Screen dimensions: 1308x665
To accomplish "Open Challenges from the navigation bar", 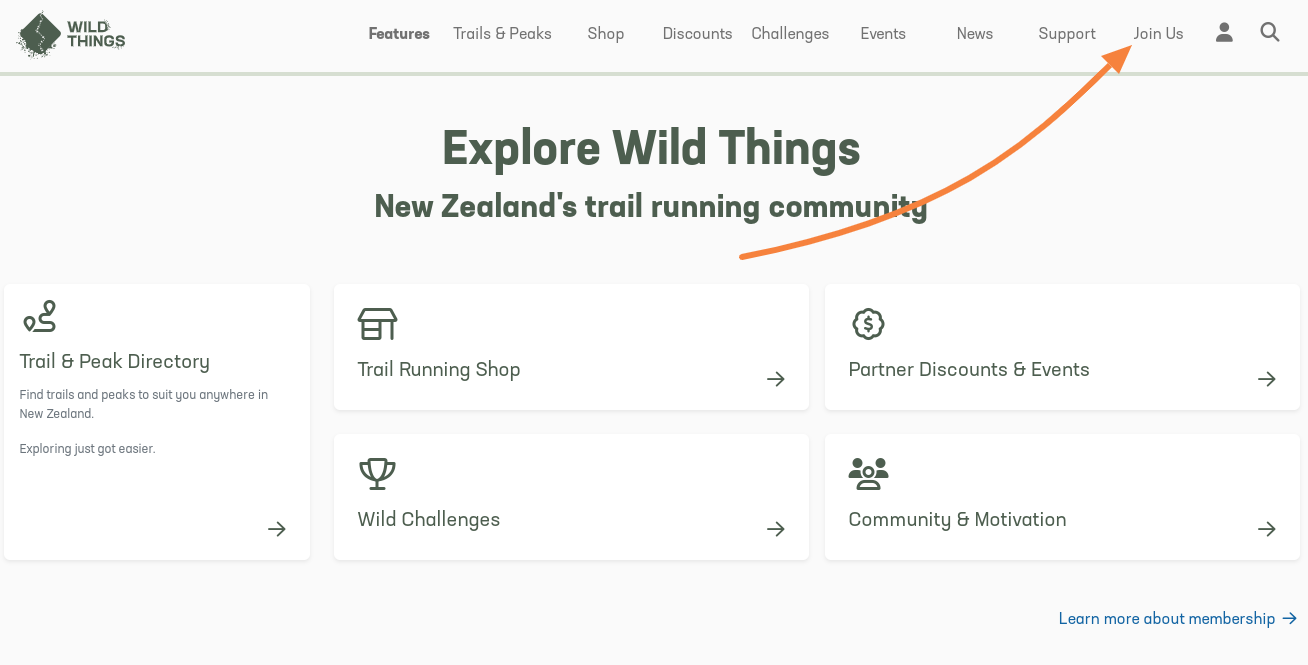I will pos(790,34).
